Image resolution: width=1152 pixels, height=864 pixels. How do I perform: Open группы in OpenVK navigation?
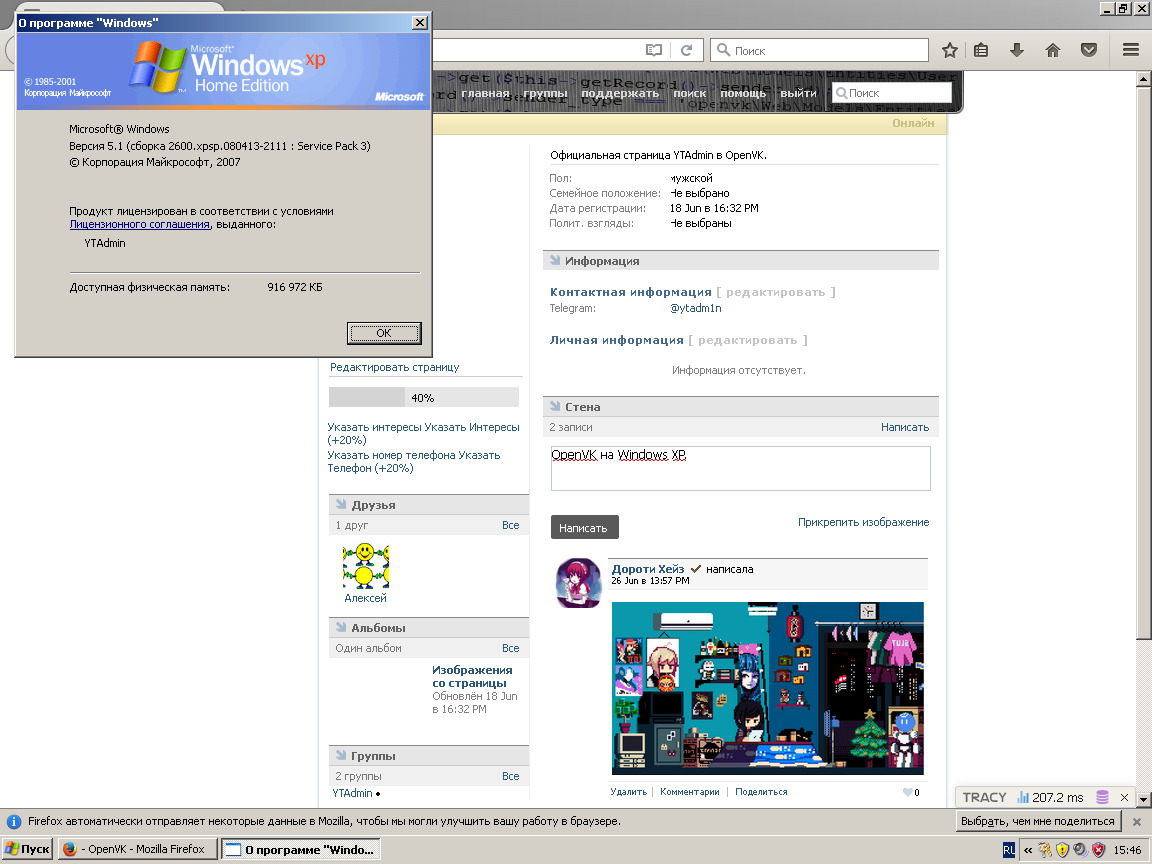pos(545,93)
